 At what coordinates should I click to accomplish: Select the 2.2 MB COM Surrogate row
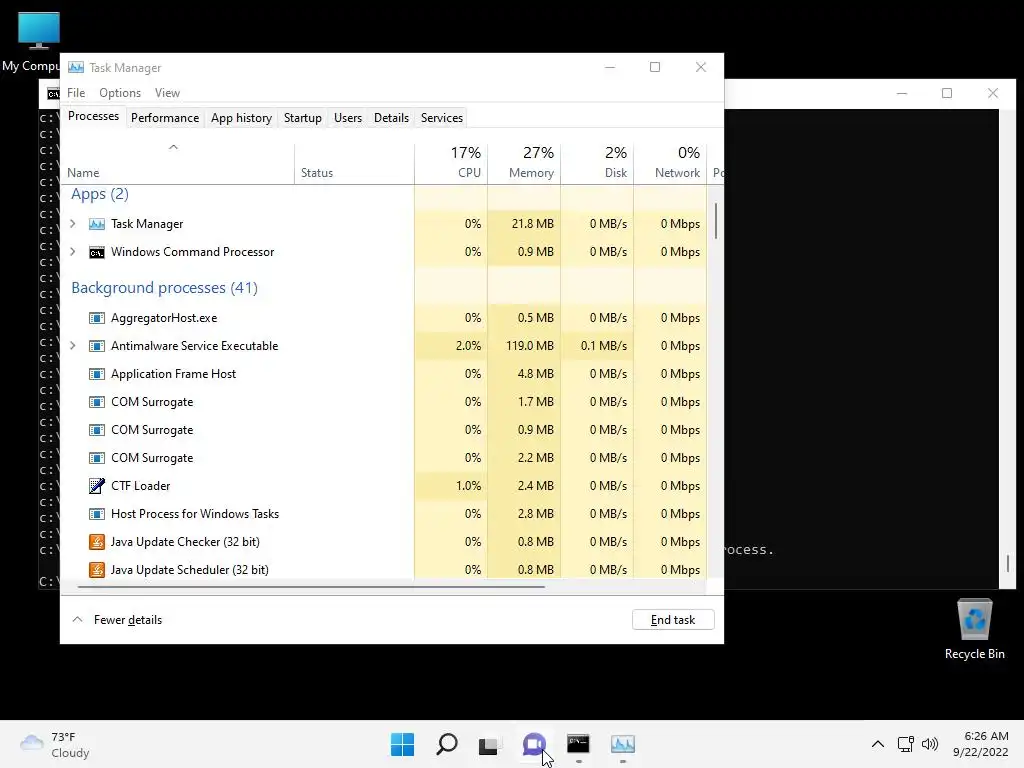[384, 458]
